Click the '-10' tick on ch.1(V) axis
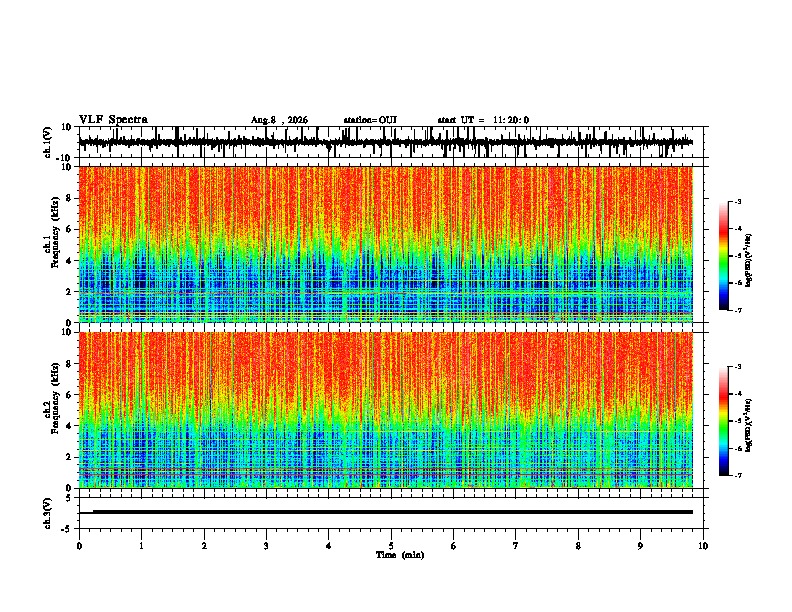The height and width of the screenshot is (612, 792). [65, 158]
